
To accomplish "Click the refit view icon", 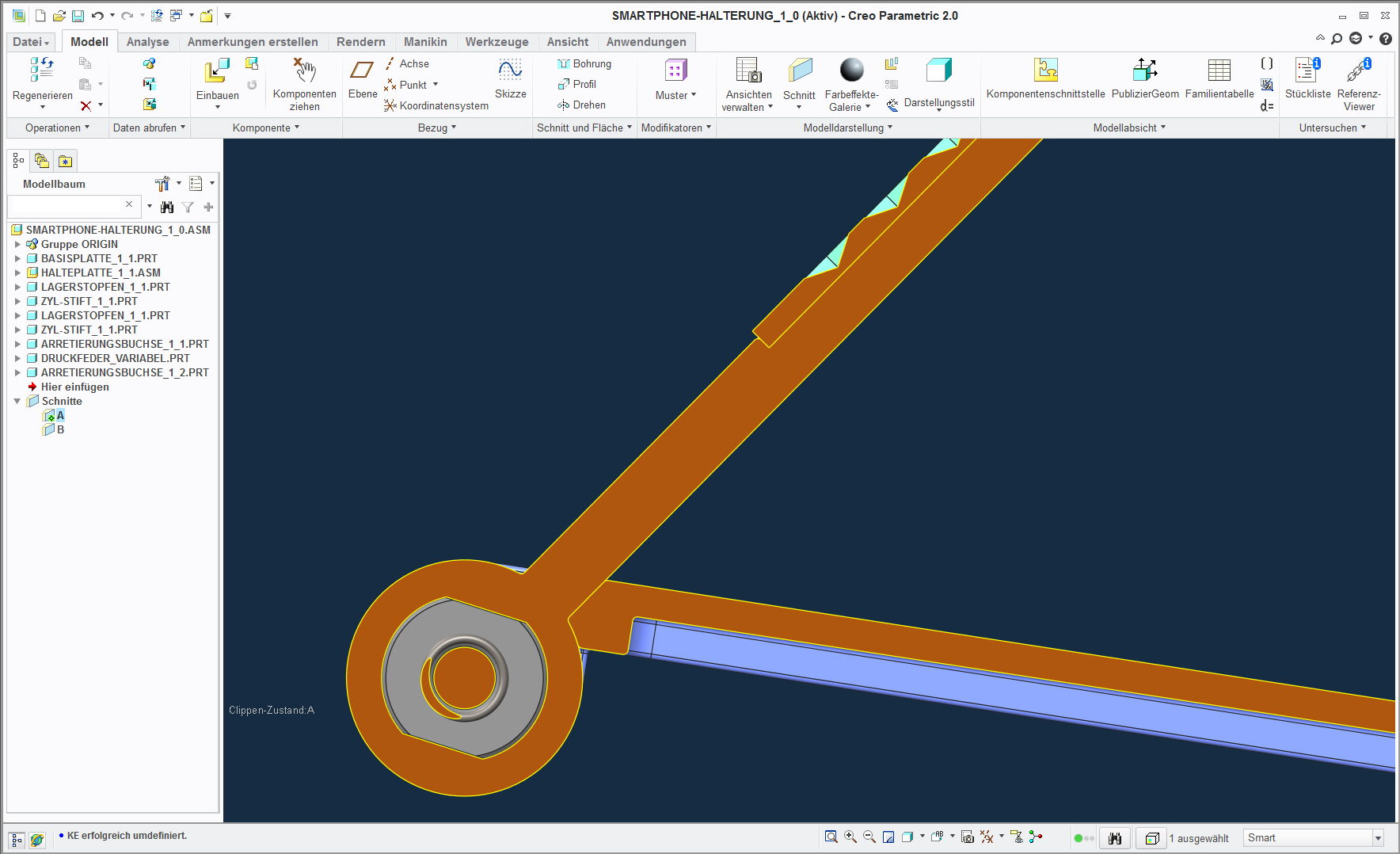I will [x=831, y=837].
